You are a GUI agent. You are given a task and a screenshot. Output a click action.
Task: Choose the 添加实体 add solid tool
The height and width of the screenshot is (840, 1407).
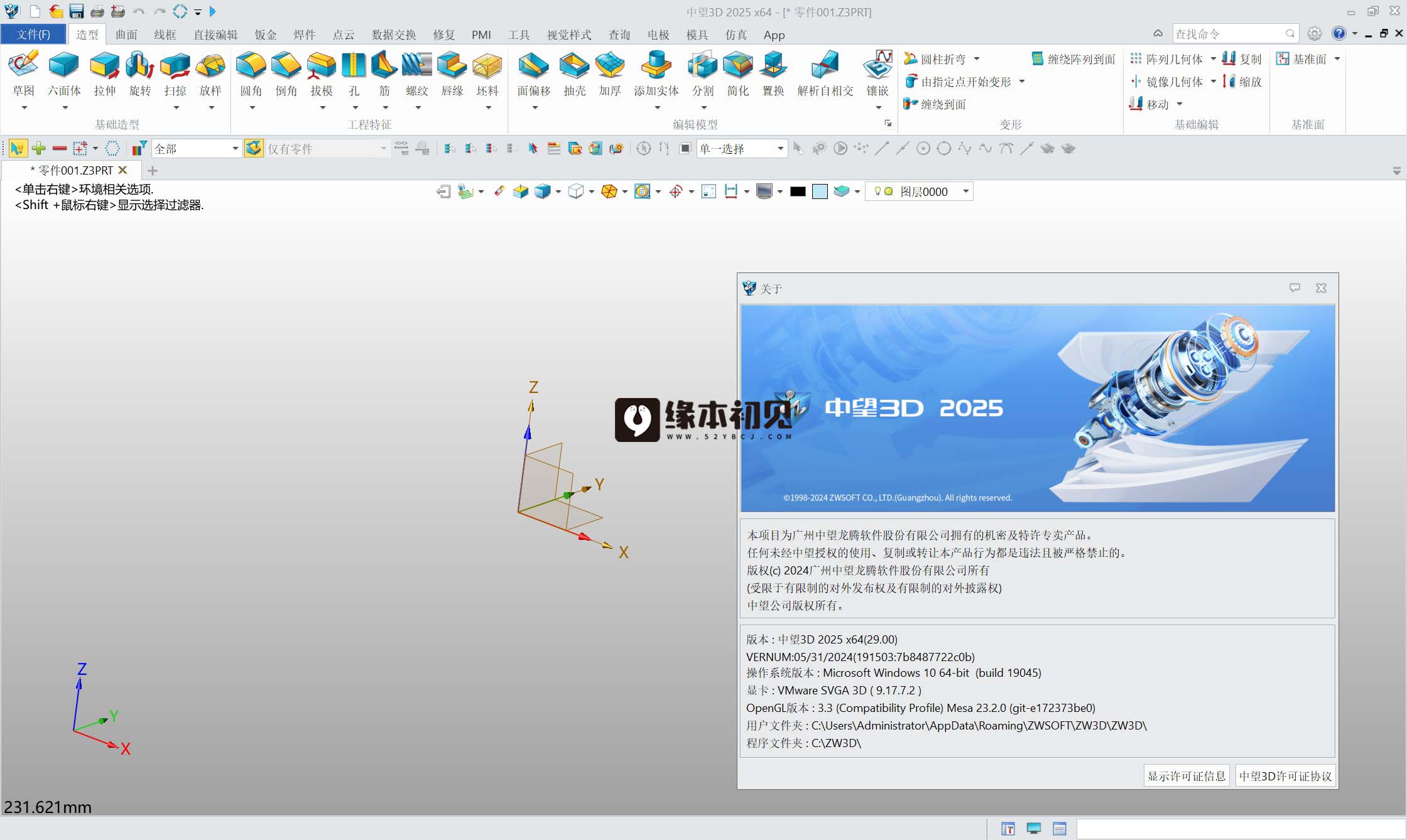pyautogui.click(x=656, y=74)
